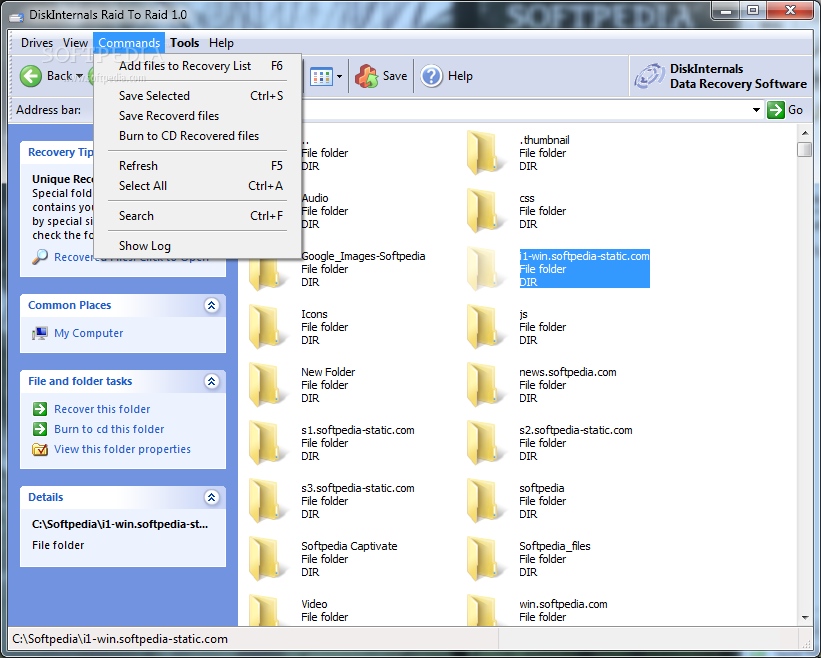Select the Video folder icon
The height and width of the screenshot is (658, 821).
click(x=267, y=610)
